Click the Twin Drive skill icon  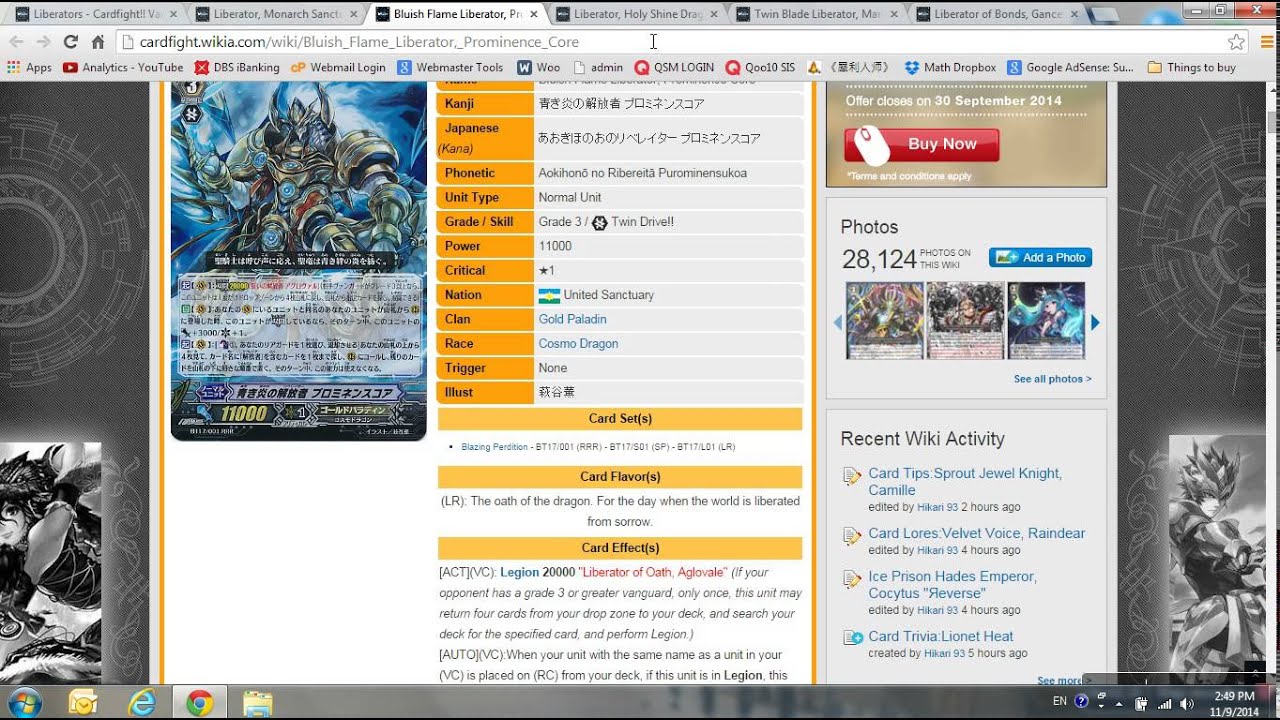(x=599, y=222)
